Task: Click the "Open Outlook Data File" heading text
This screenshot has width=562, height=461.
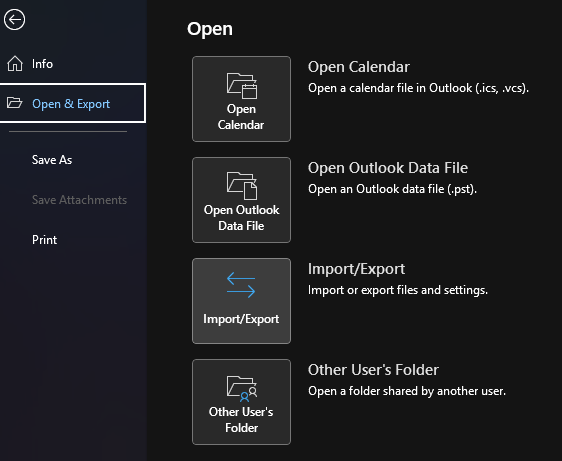Action: pyautogui.click(x=388, y=168)
